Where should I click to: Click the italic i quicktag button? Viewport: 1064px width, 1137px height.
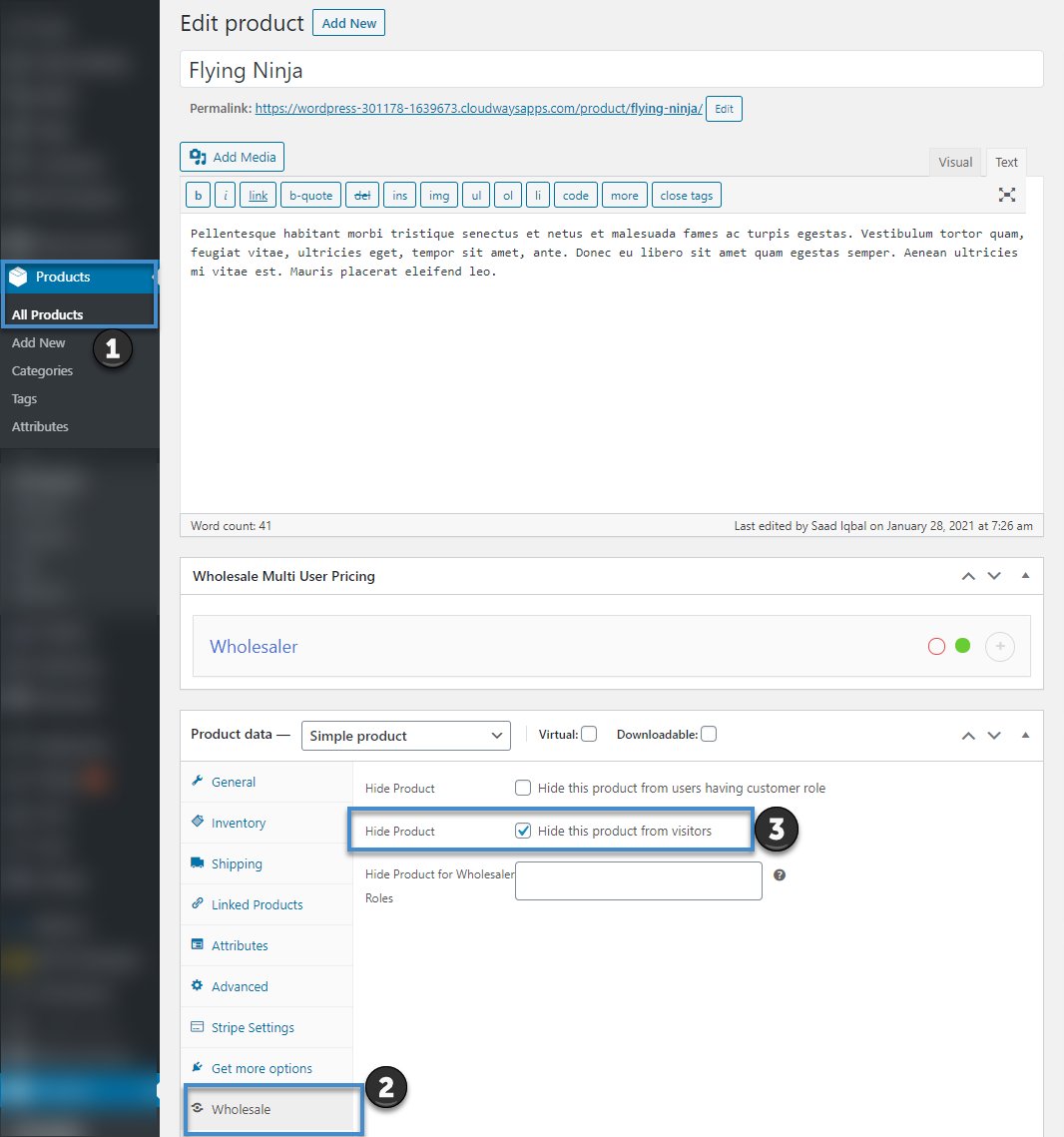(x=225, y=195)
